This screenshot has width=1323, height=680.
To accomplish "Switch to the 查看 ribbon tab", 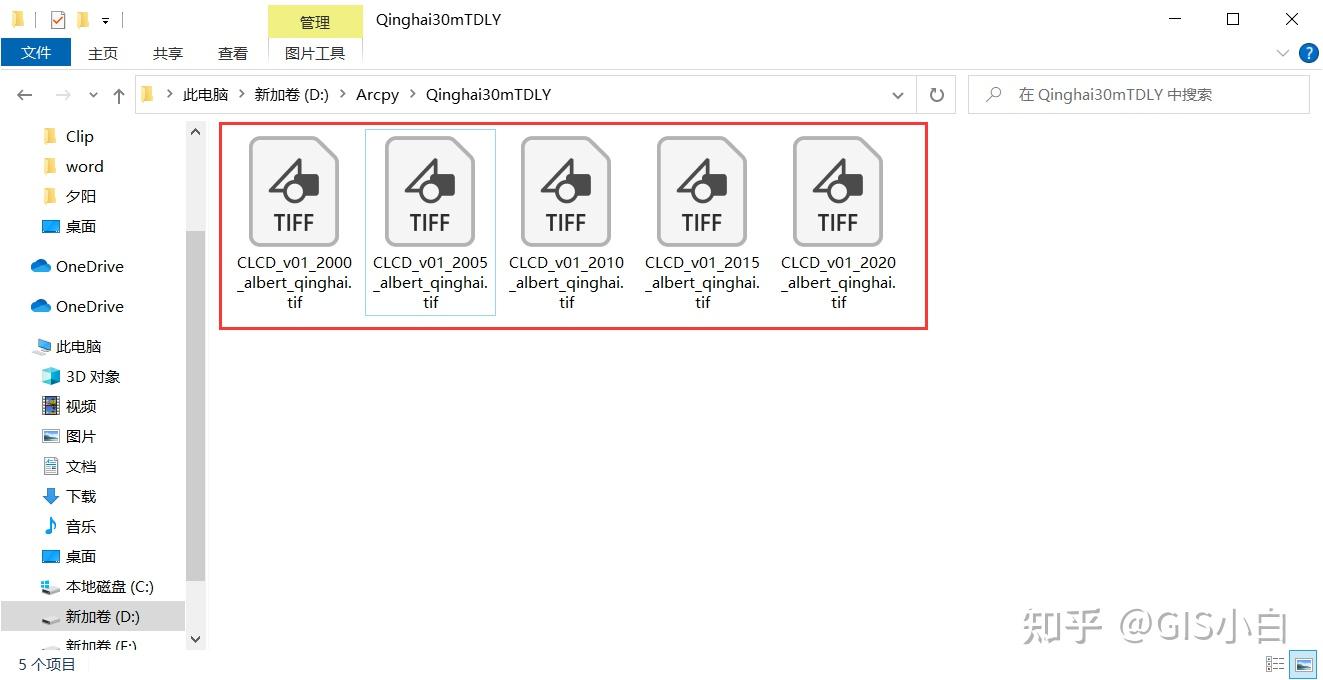I will pyautogui.click(x=232, y=53).
